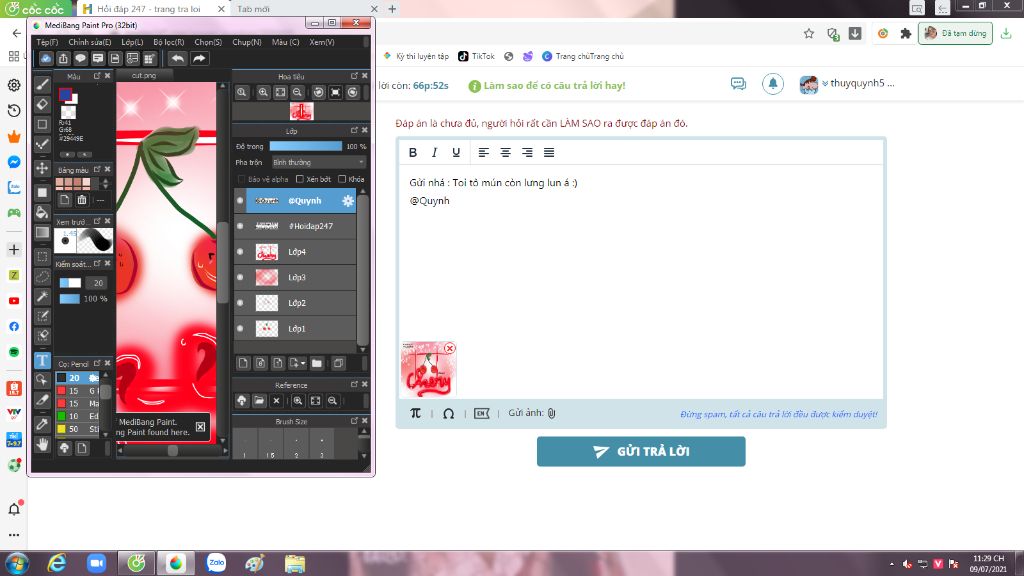
Task: Click the paperclip to attach image
Action: 551,413
